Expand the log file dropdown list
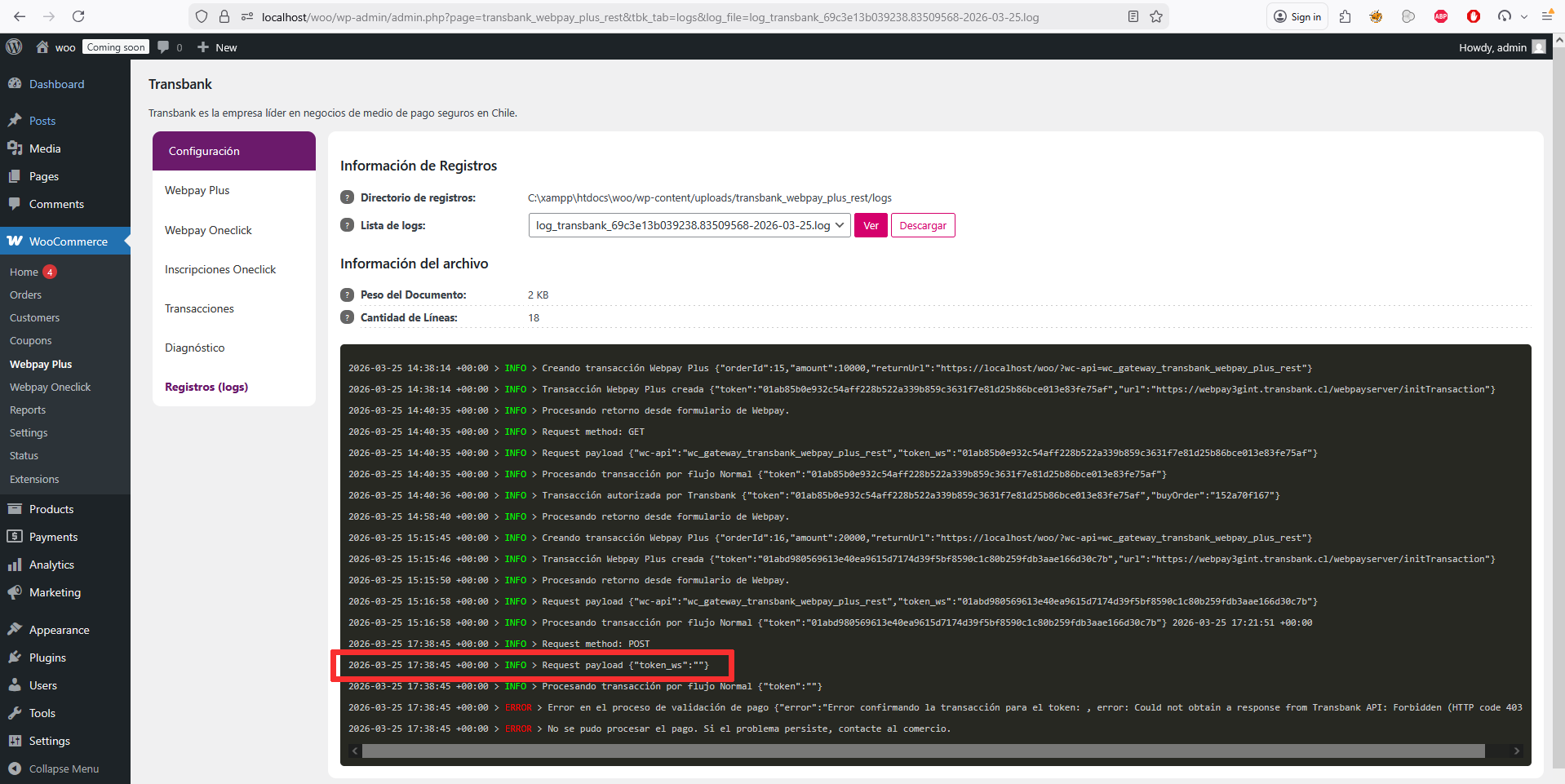This screenshot has width=1565, height=784. [689, 225]
